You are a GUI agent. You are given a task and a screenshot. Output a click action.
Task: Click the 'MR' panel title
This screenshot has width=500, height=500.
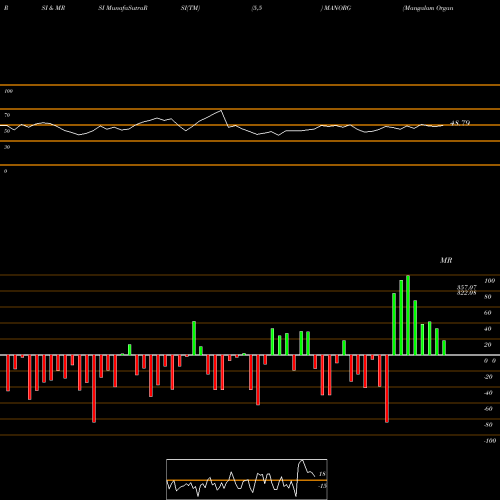(x=446, y=260)
